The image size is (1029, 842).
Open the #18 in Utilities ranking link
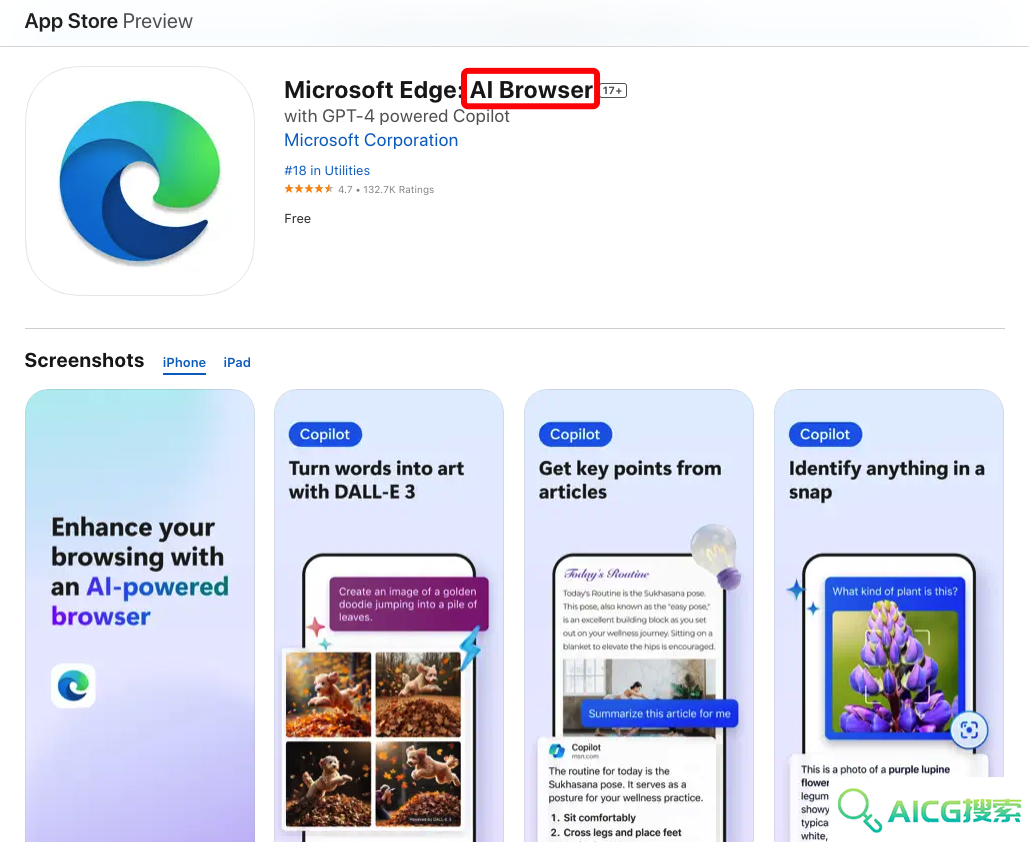pos(327,170)
